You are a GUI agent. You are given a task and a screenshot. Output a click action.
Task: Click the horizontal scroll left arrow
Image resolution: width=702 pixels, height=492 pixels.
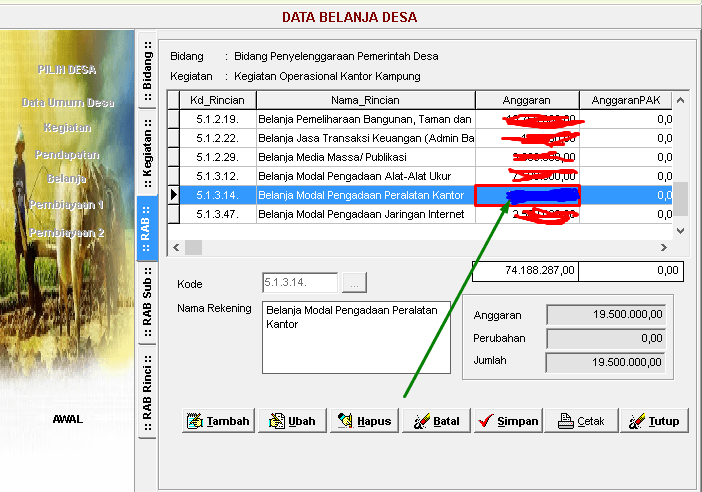(176, 248)
